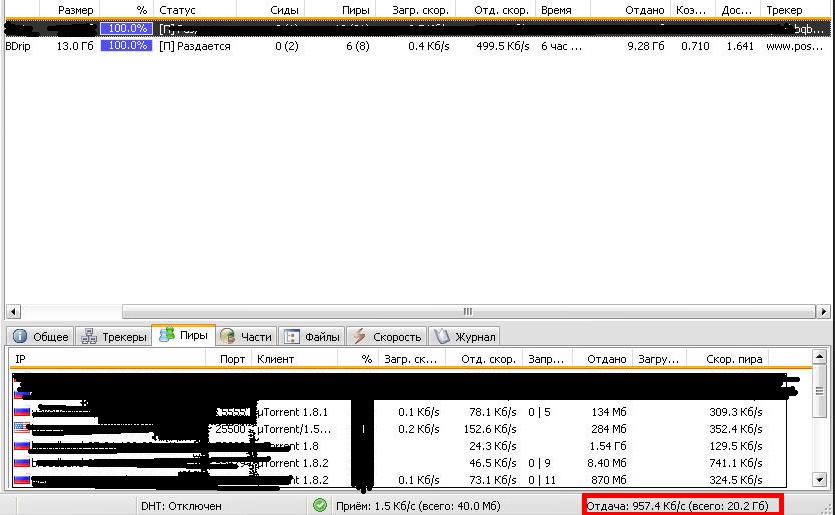Click the network icon on Трекеры tab
This screenshot has height=515, width=835.
88,337
